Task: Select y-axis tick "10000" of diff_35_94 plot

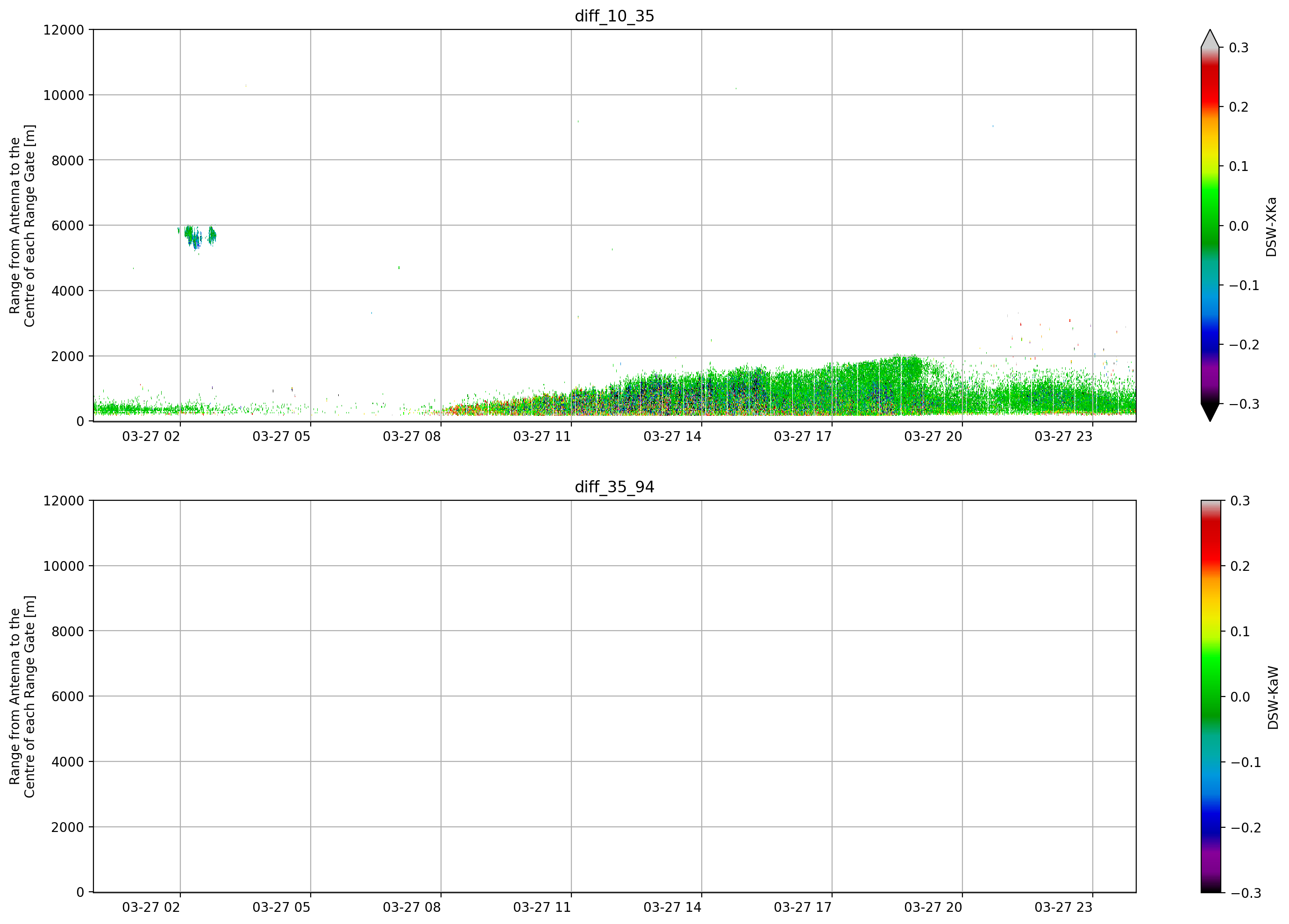Action: tap(64, 567)
